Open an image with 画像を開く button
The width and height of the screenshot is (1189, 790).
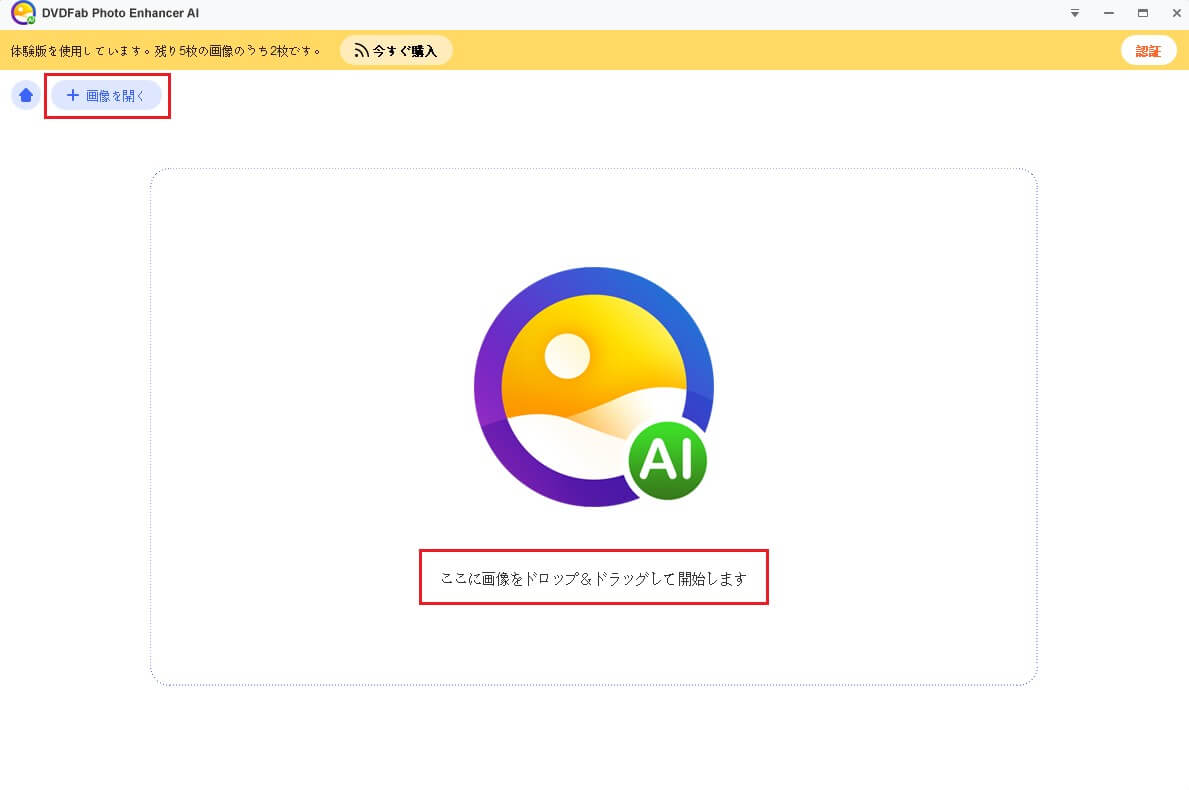[x=107, y=96]
